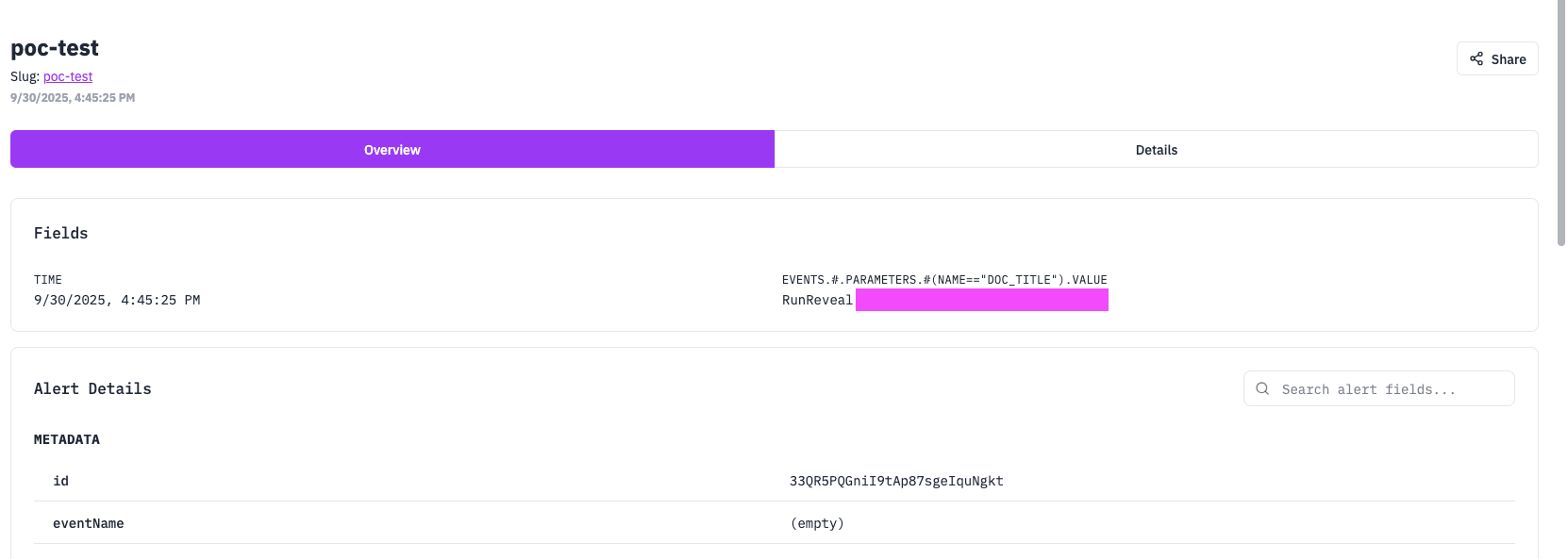Select the id row label
Image resolution: width=1568 pixels, height=559 pixels.
pos(60,481)
